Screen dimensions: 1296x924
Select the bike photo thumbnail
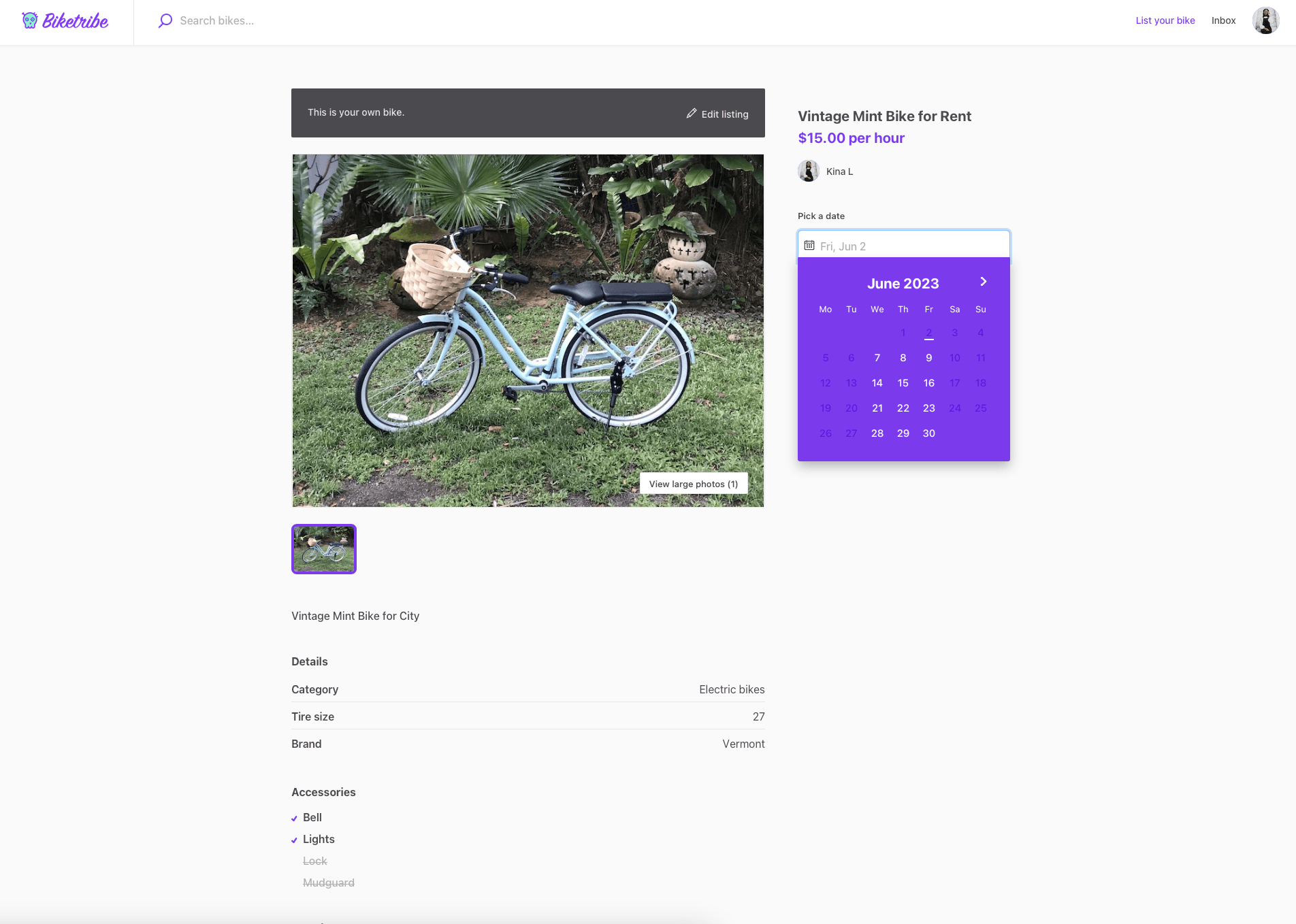(324, 549)
